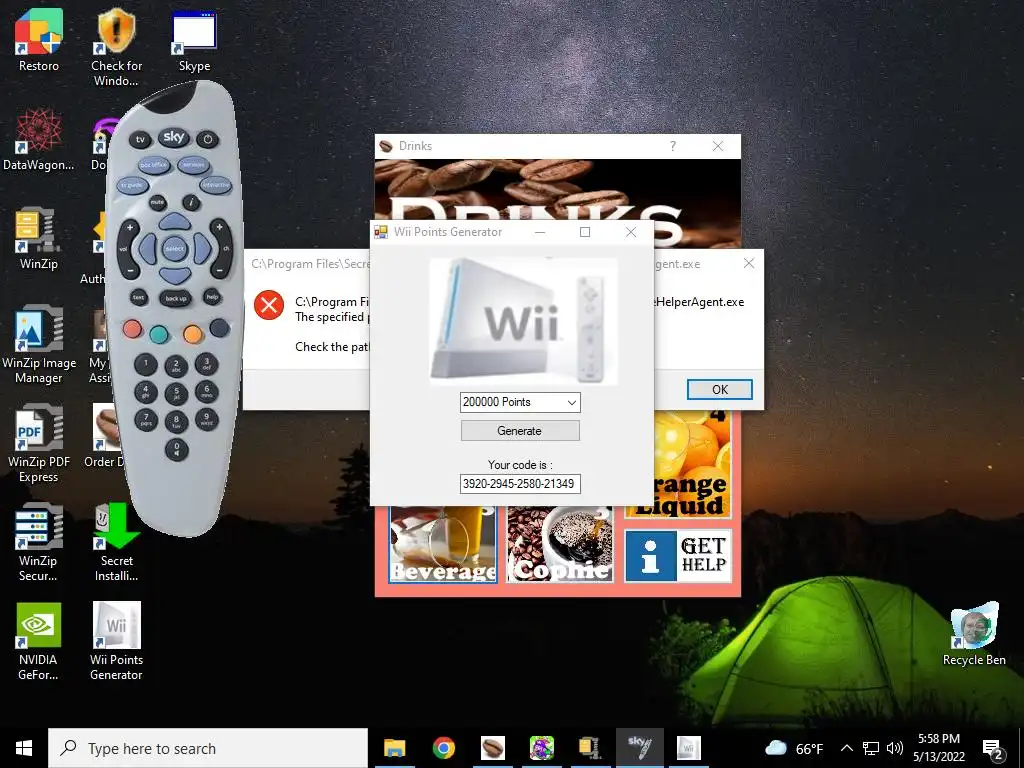Open Wii Points Generator desktop shortcut
The width and height of the screenshot is (1024, 768).
pyautogui.click(x=116, y=642)
